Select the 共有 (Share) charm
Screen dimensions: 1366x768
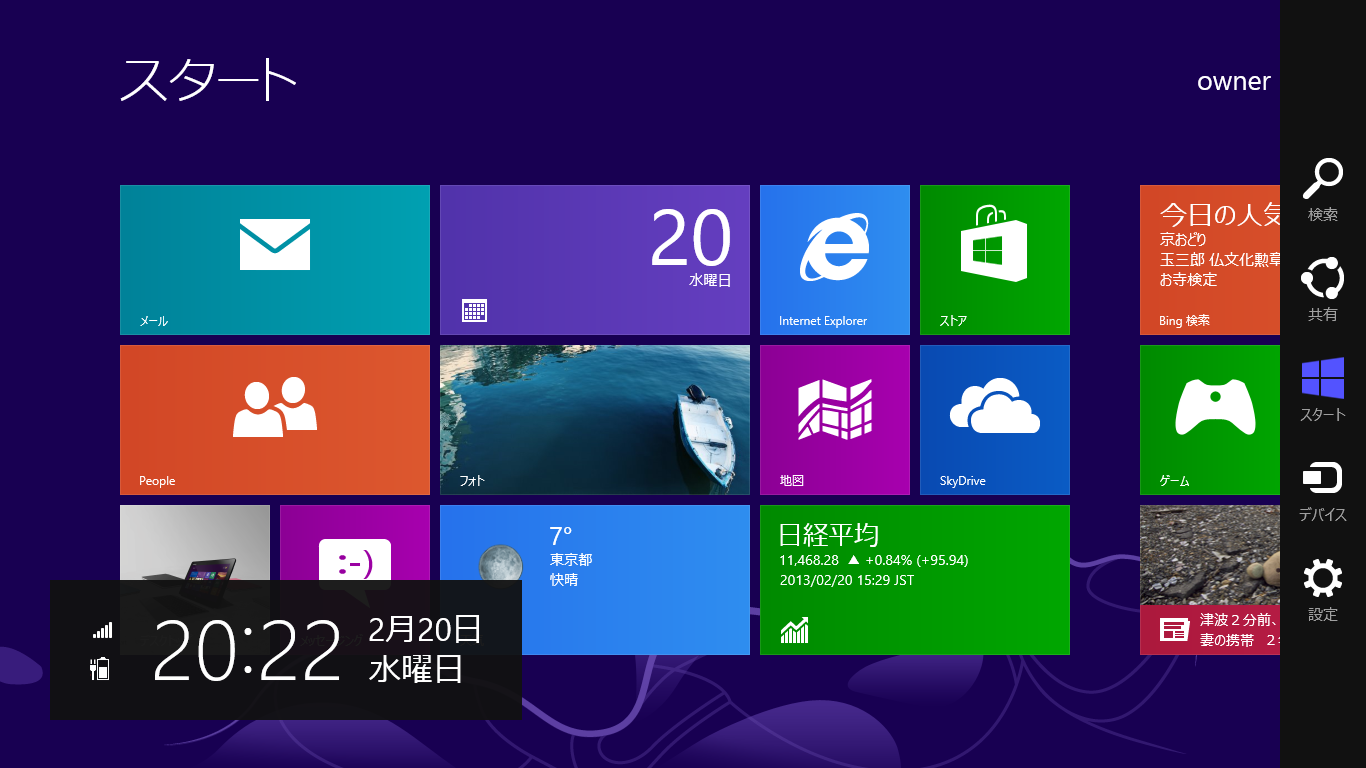point(1323,290)
